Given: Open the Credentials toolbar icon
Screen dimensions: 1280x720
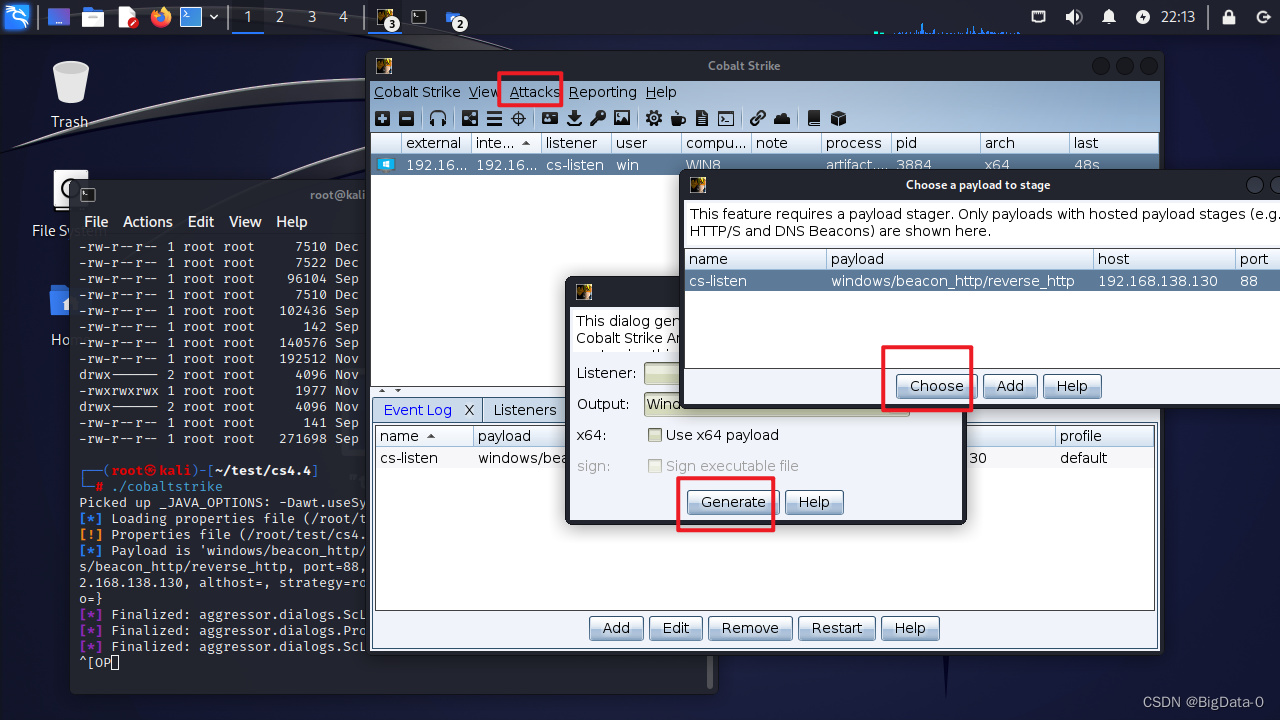Looking at the screenshot, I should click(550, 118).
